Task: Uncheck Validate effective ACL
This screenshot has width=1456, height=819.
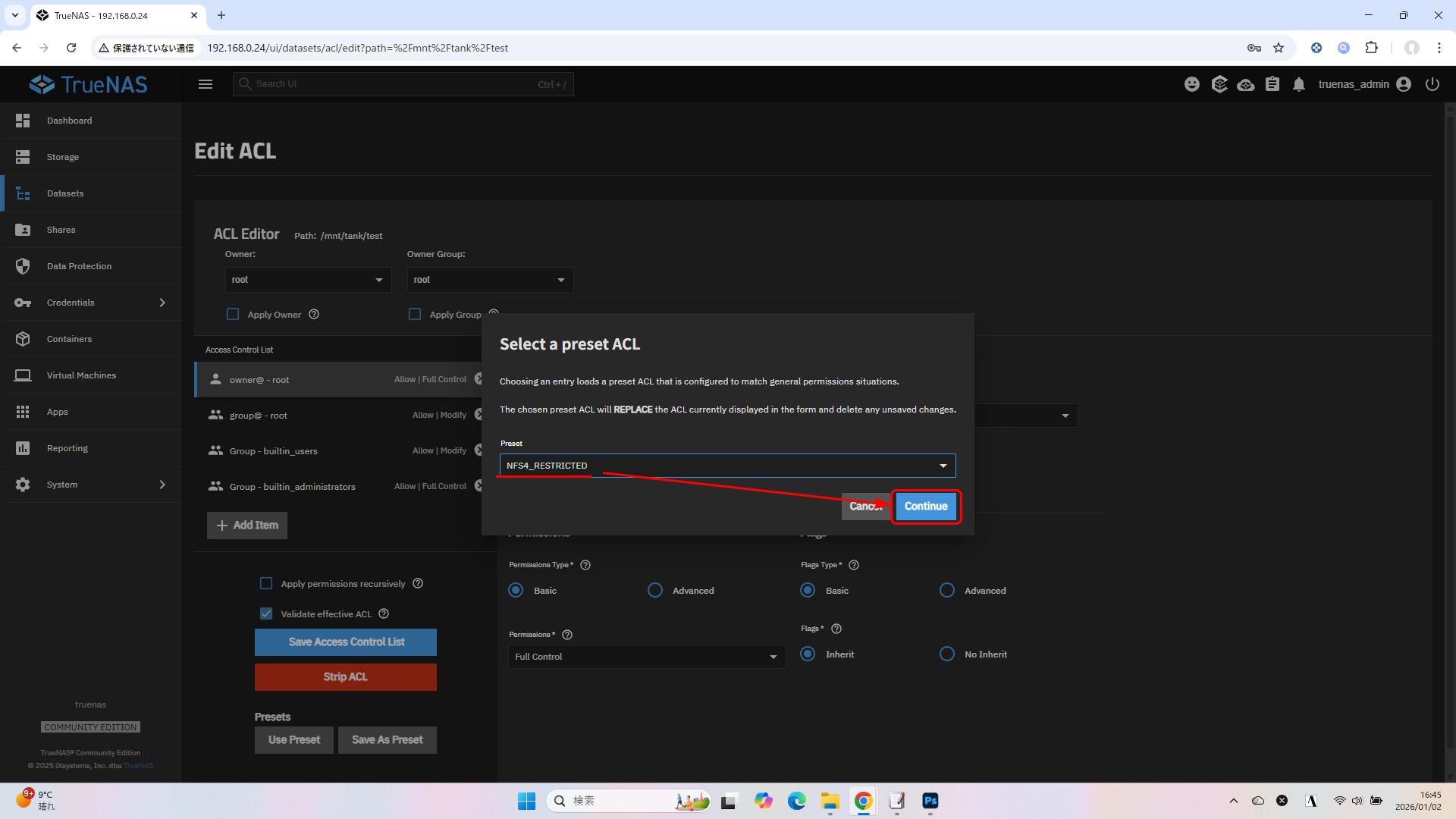Action: point(266,613)
